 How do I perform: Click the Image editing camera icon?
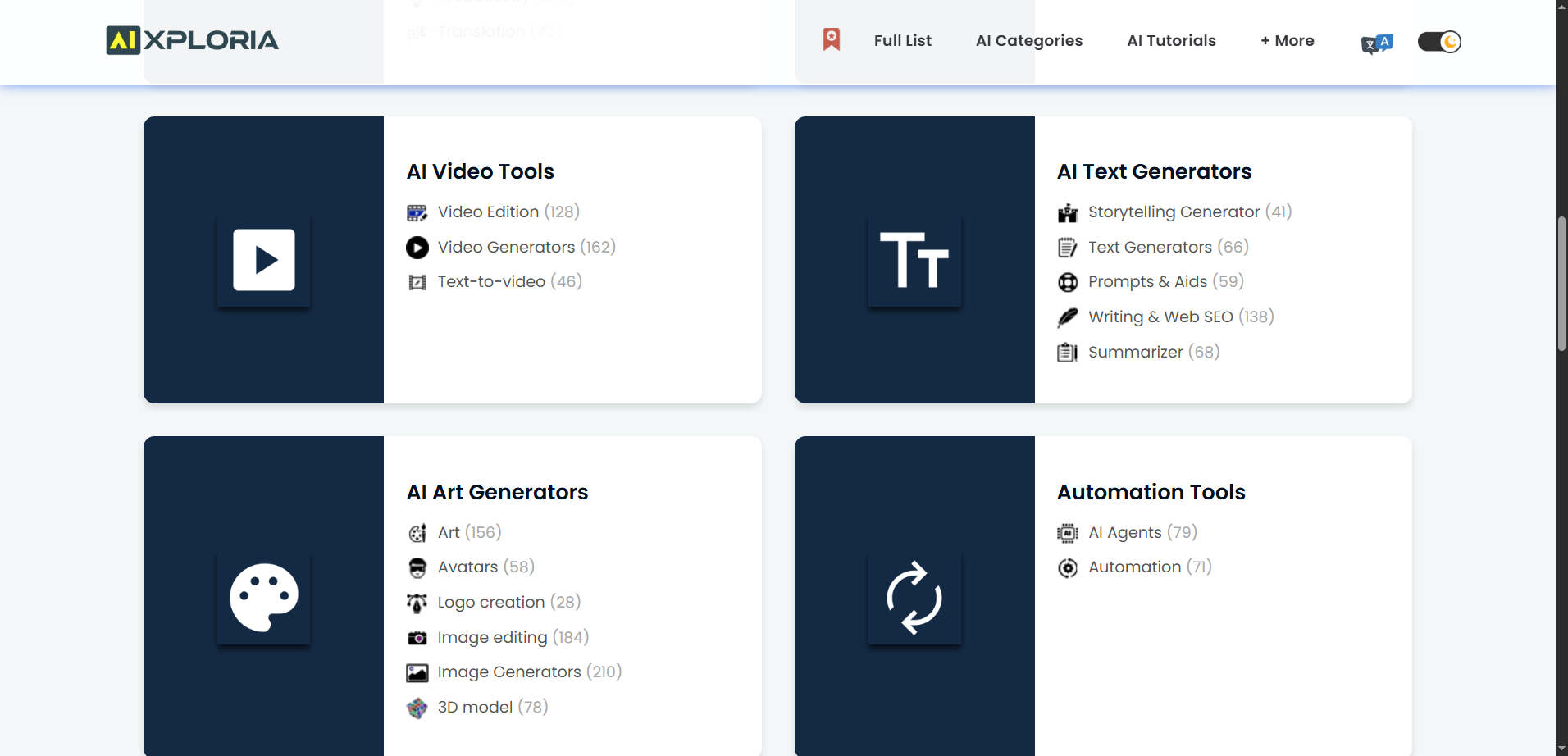(417, 638)
